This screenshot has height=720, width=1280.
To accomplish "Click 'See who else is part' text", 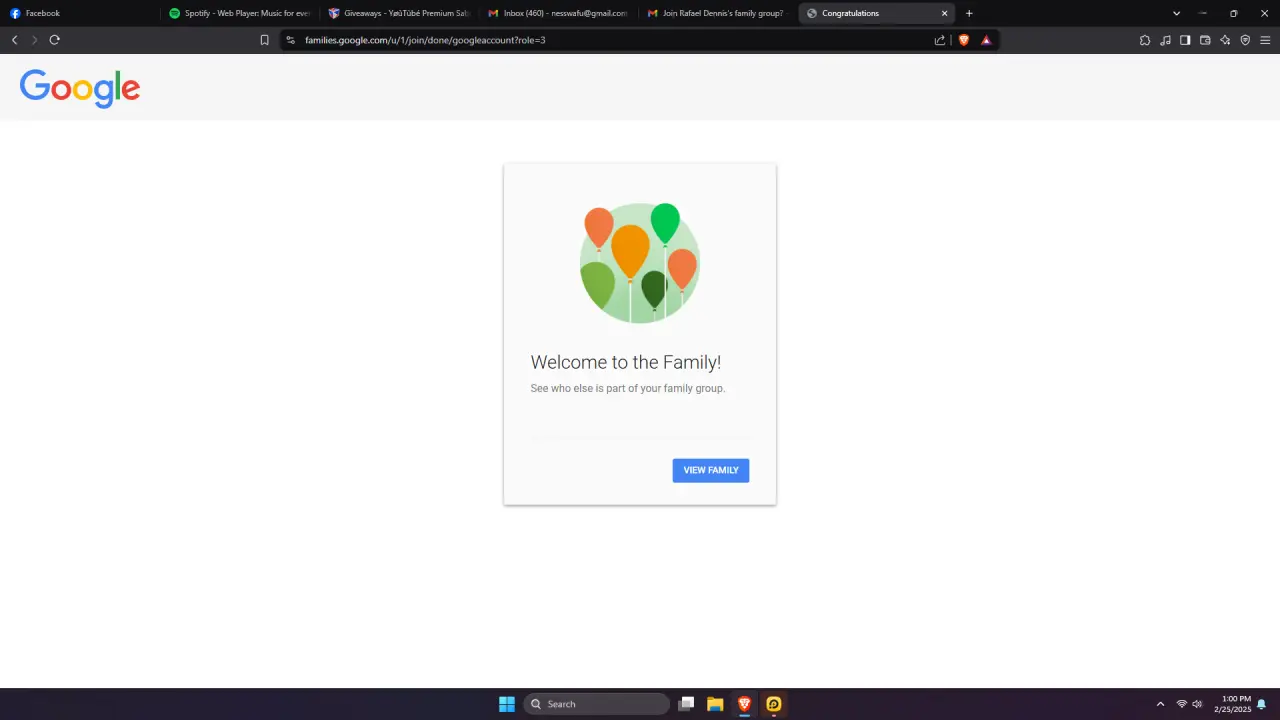I will pyautogui.click(x=627, y=388).
